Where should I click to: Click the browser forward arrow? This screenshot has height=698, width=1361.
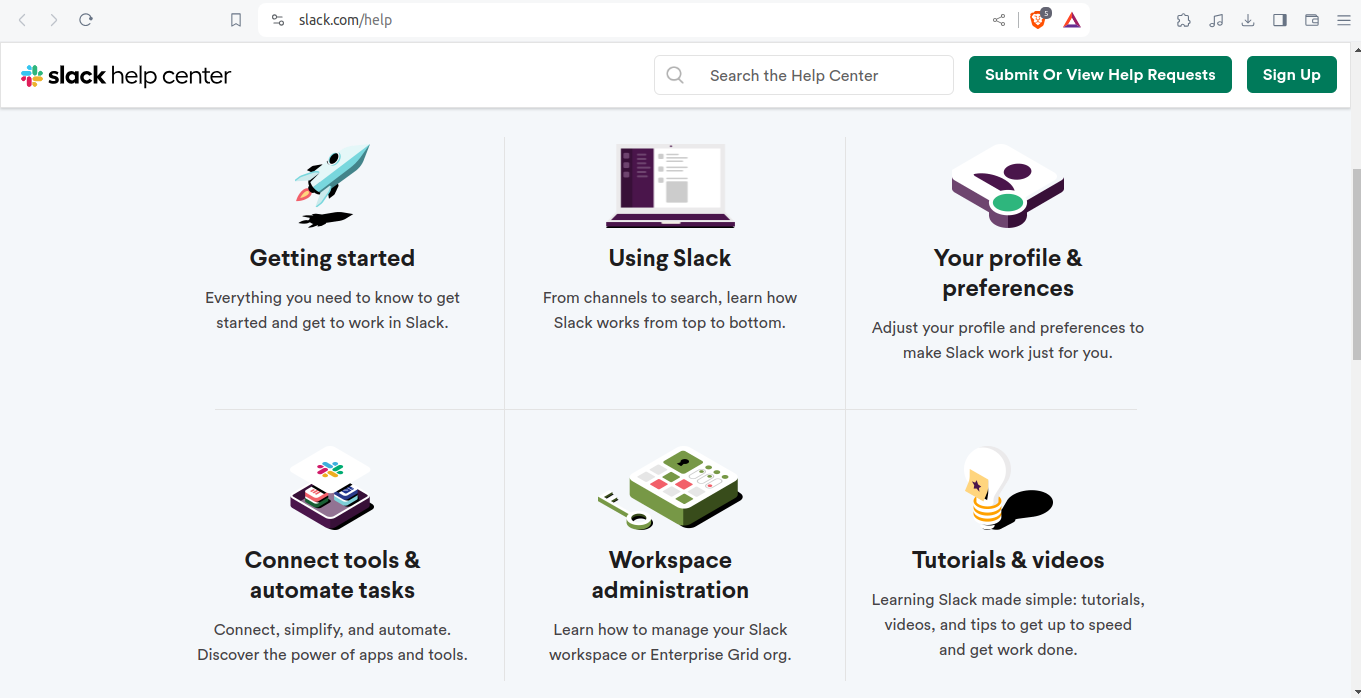pos(54,20)
